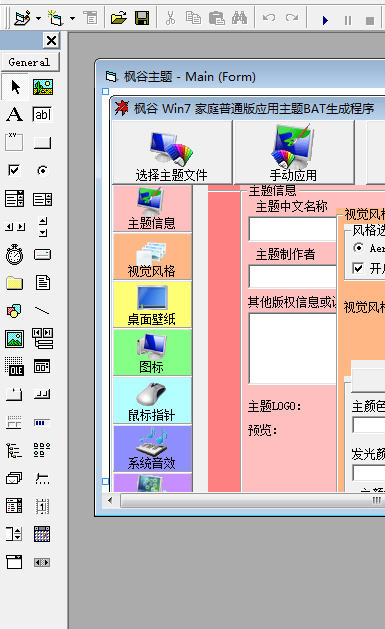The height and width of the screenshot is (629, 385).
Task: Select the ComboBox control tool
Action: point(14,199)
